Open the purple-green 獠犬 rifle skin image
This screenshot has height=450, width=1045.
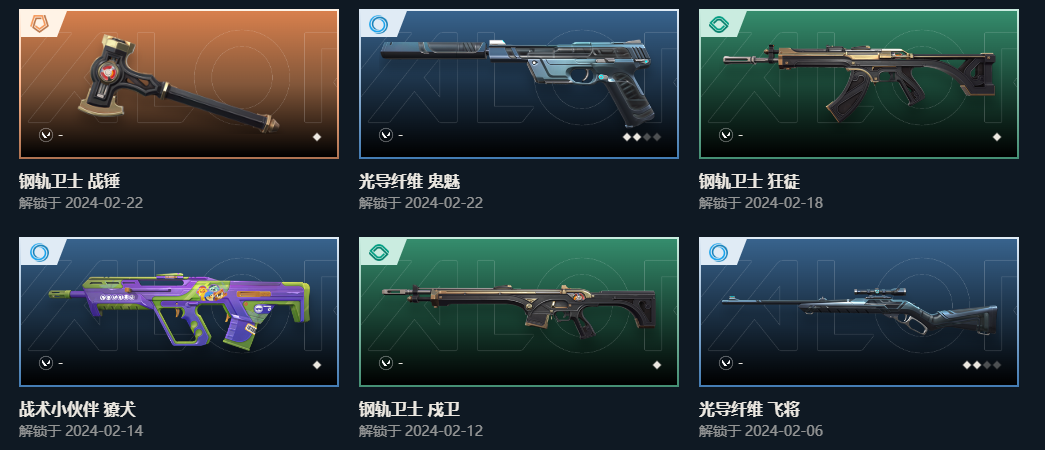tap(179, 312)
